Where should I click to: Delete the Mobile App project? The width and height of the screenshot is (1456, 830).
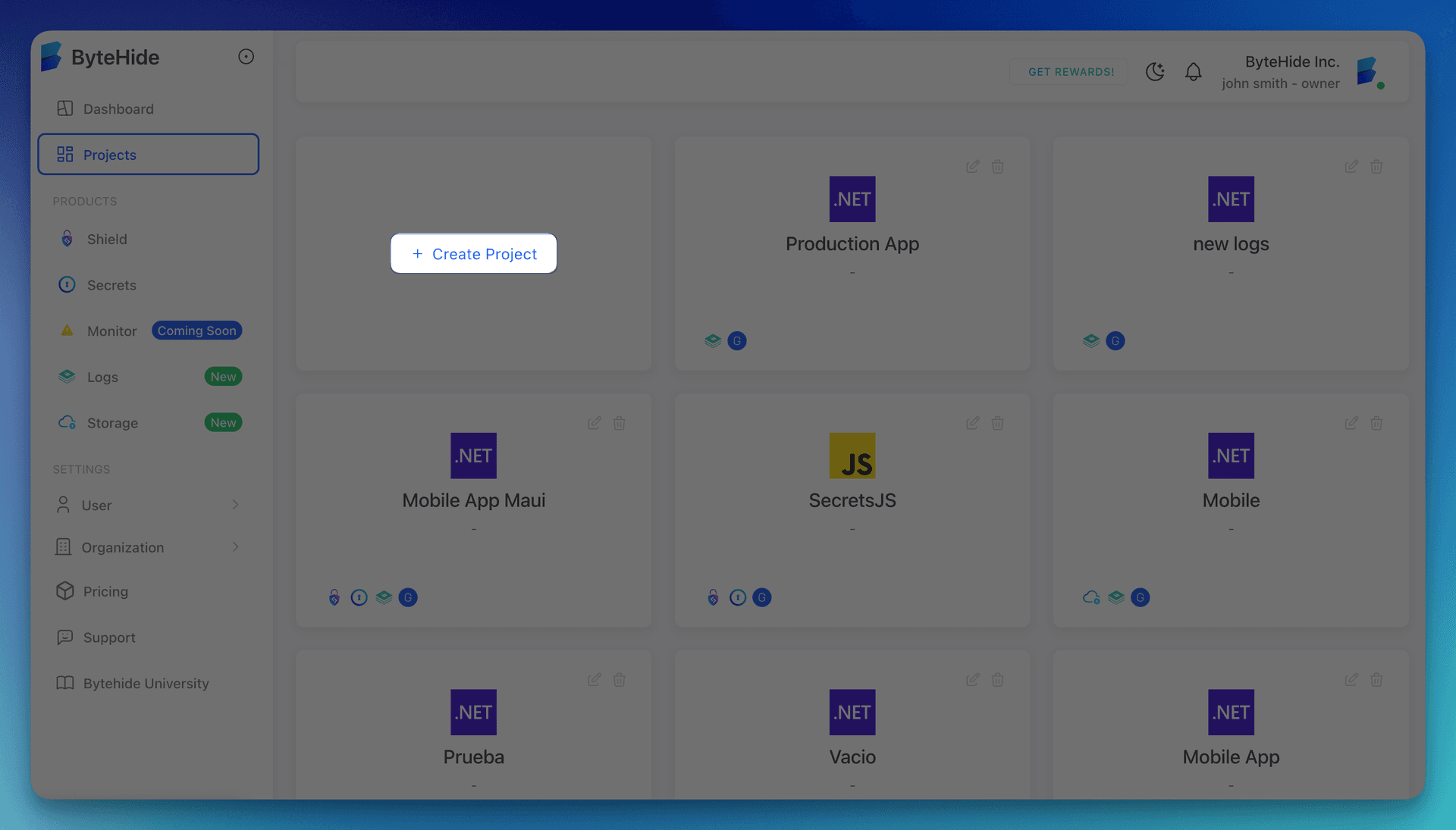1376,679
